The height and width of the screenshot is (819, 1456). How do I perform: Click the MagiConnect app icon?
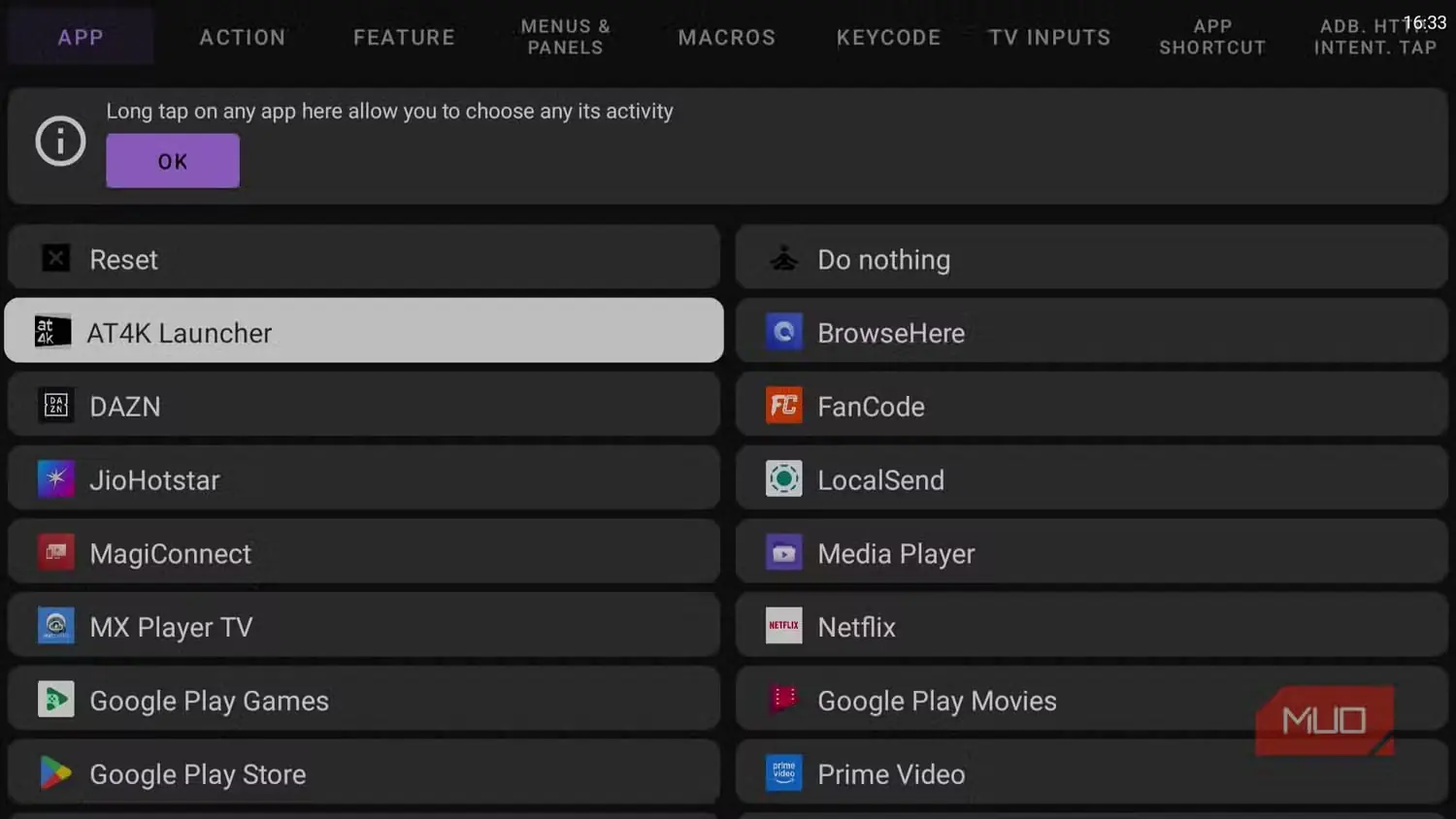click(56, 552)
